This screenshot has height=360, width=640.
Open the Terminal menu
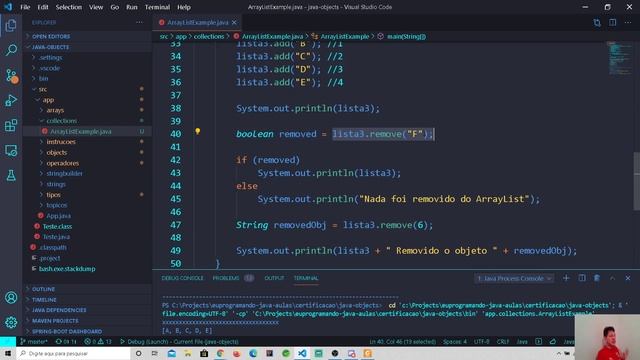point(157,7)
